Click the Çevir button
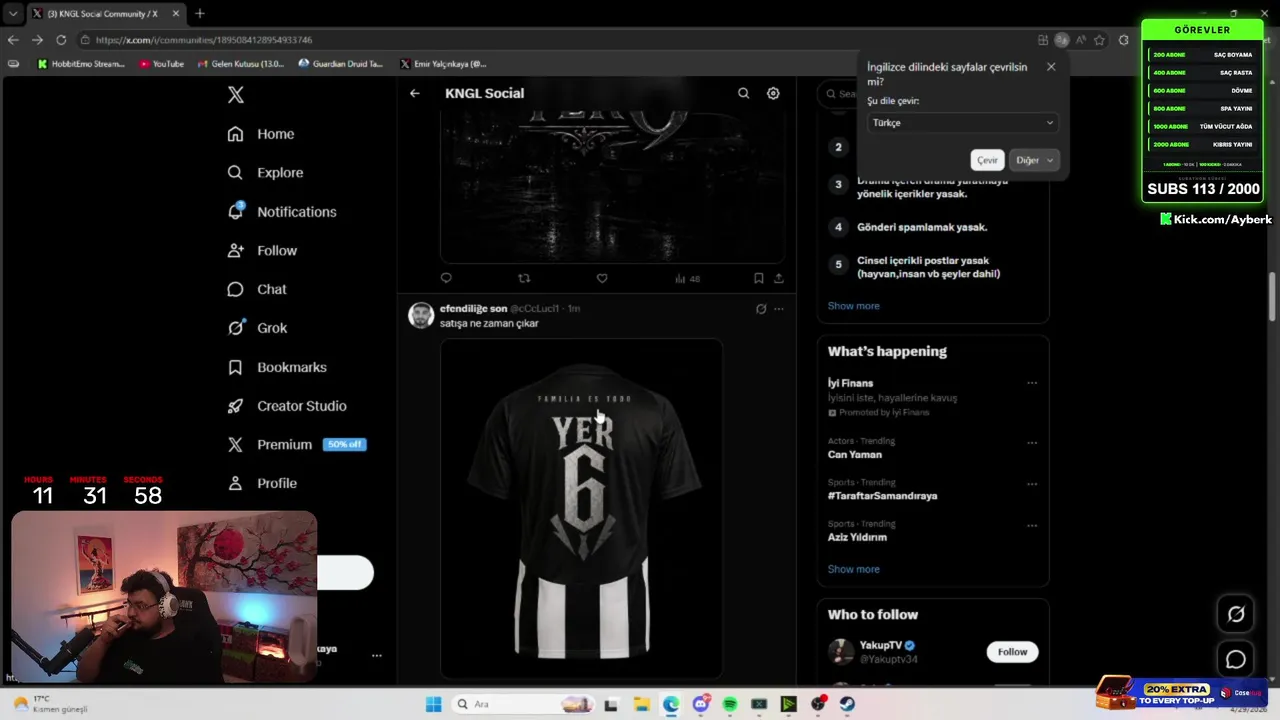The height and width of the screenshot is (720, 1280). coord(987,160)
